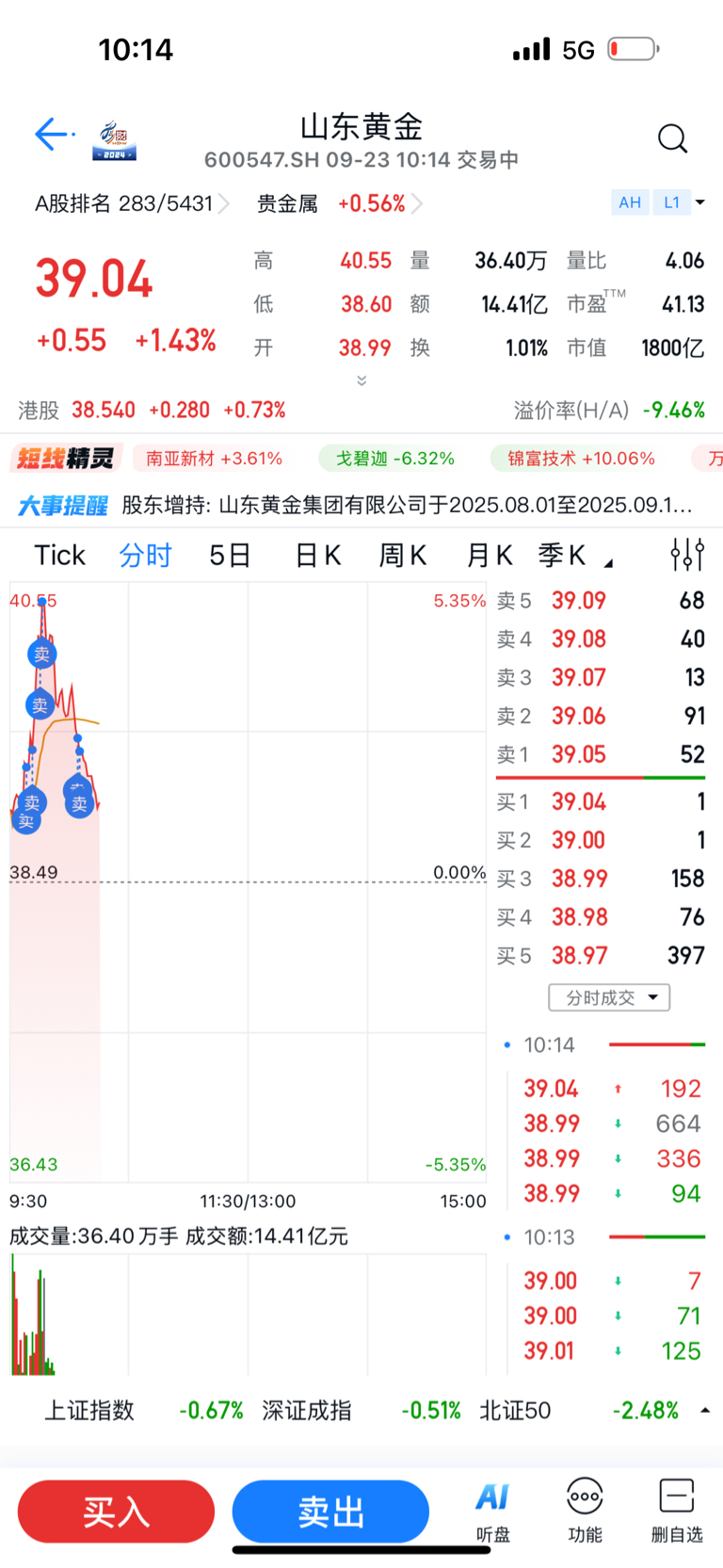Image resolution: width=723 pixels, height=1568 pixels.
Task: Toggle the AH badge
Action: 630,202
